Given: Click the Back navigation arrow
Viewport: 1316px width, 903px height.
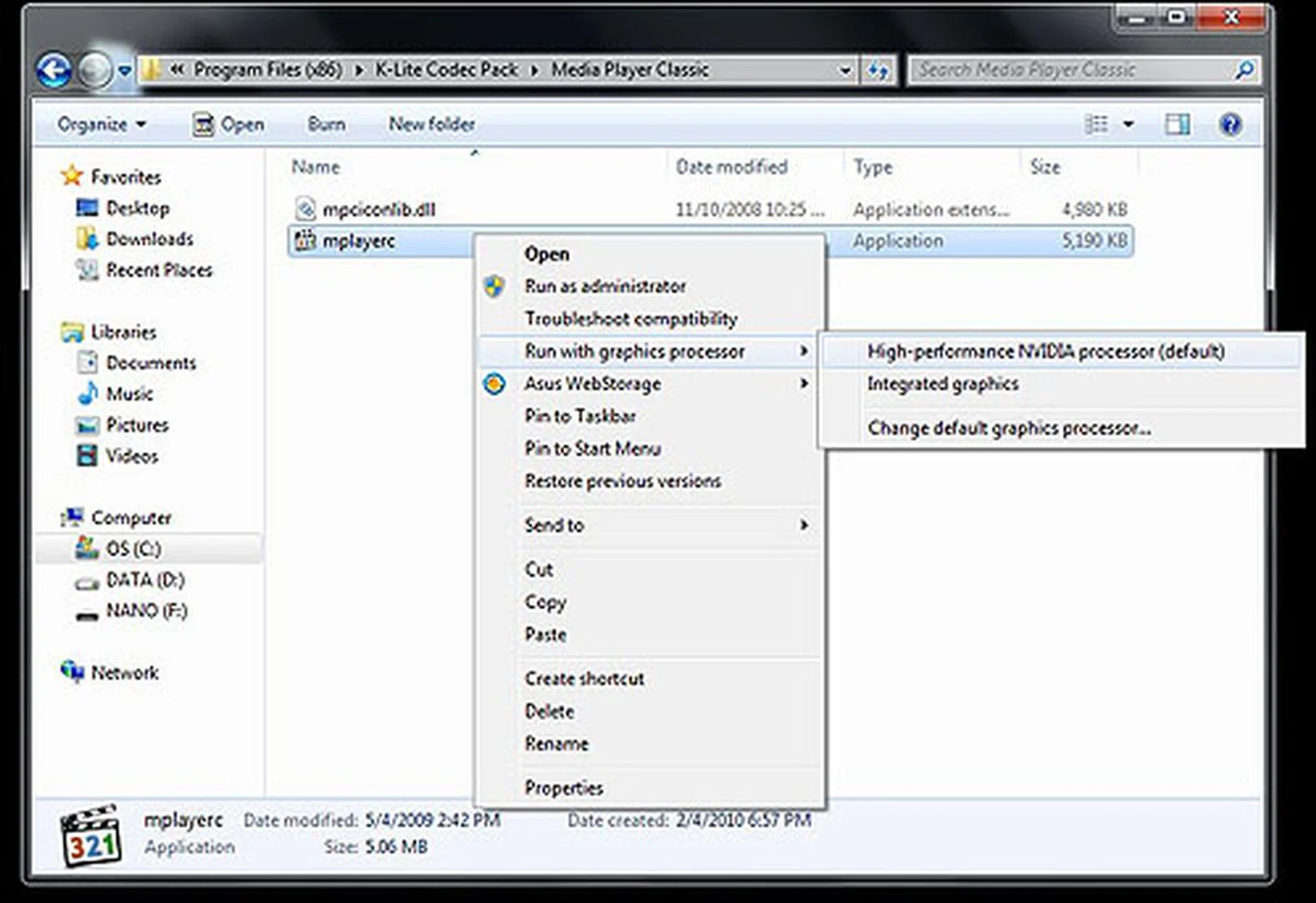Looking at the screenshot, I should (x=53, y=70).
